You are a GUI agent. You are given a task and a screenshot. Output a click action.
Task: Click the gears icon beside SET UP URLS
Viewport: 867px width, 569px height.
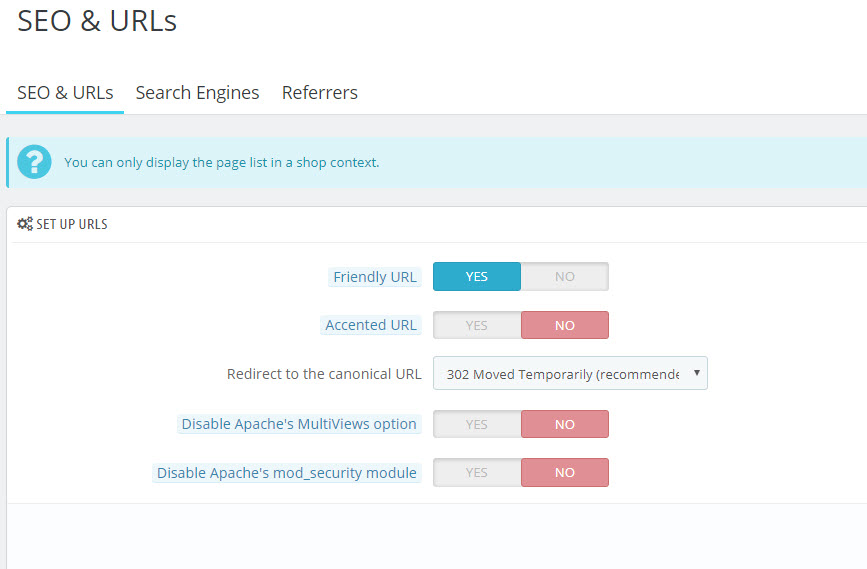(25, 224)
